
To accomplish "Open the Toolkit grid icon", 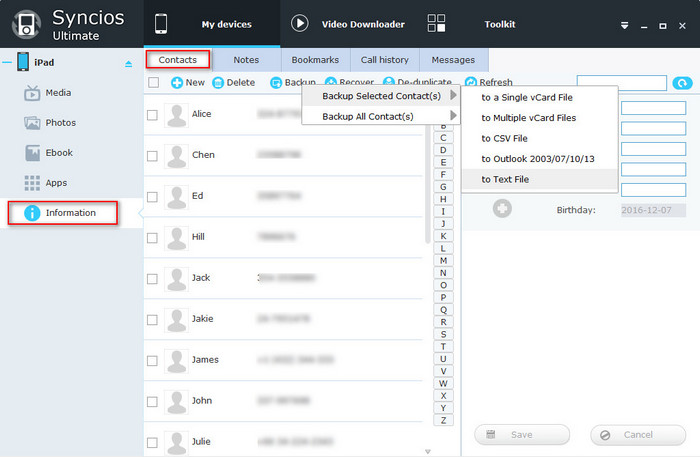I will point(436,23).
